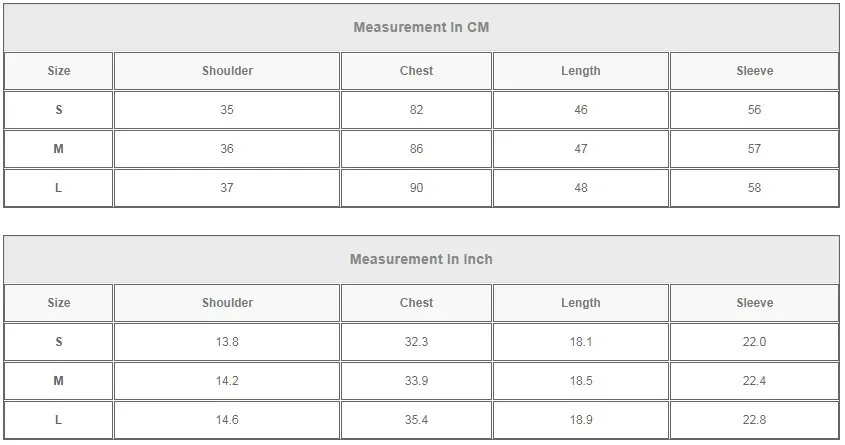Click the chest value 35.4 cell
845x445 pixels.
click(416, 420)
